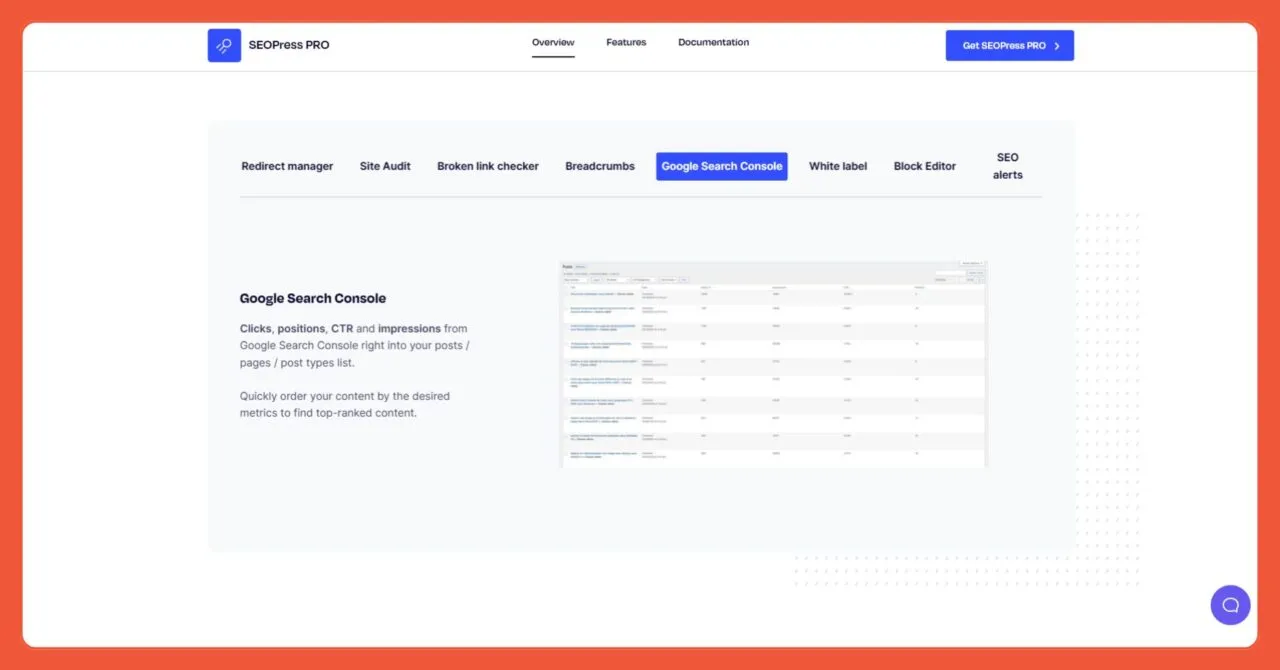Viewport: 1280px width, 670px height.
Task: Switch to the Redirect manager tab
Action: click(287, 167)
